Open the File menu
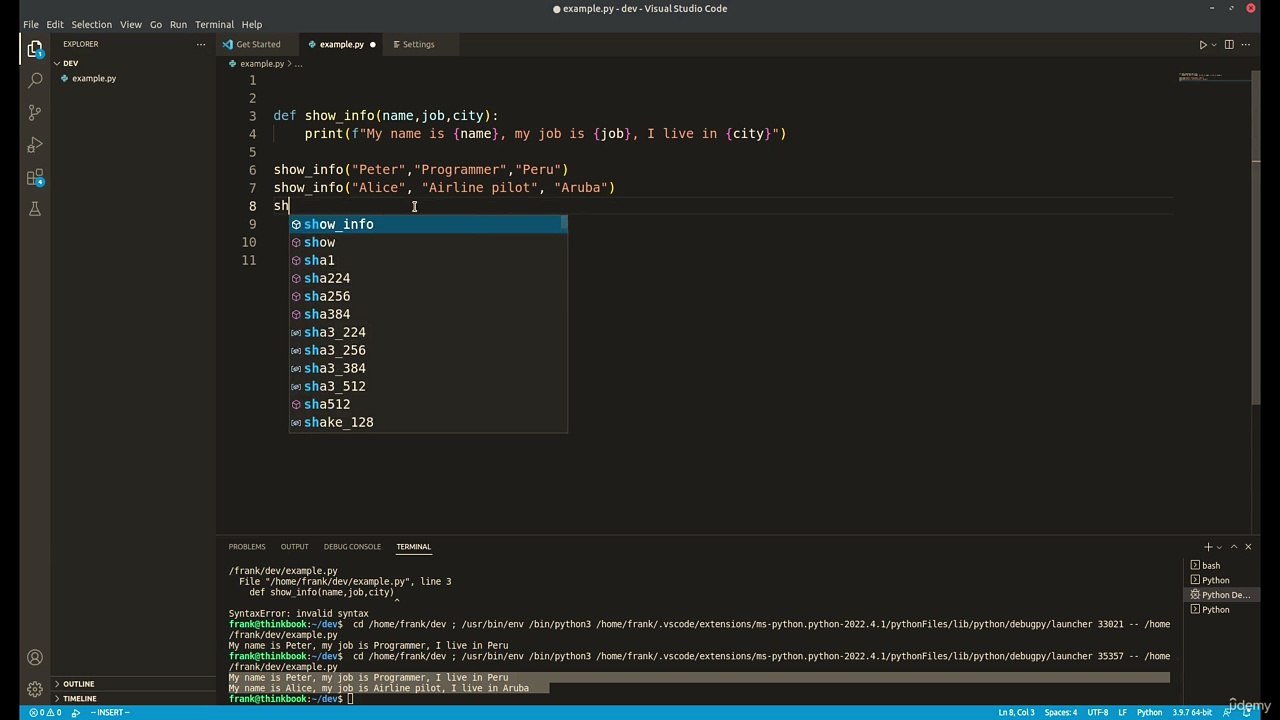The width and height of the screenshot is (1280, 720). coord(31,24)
